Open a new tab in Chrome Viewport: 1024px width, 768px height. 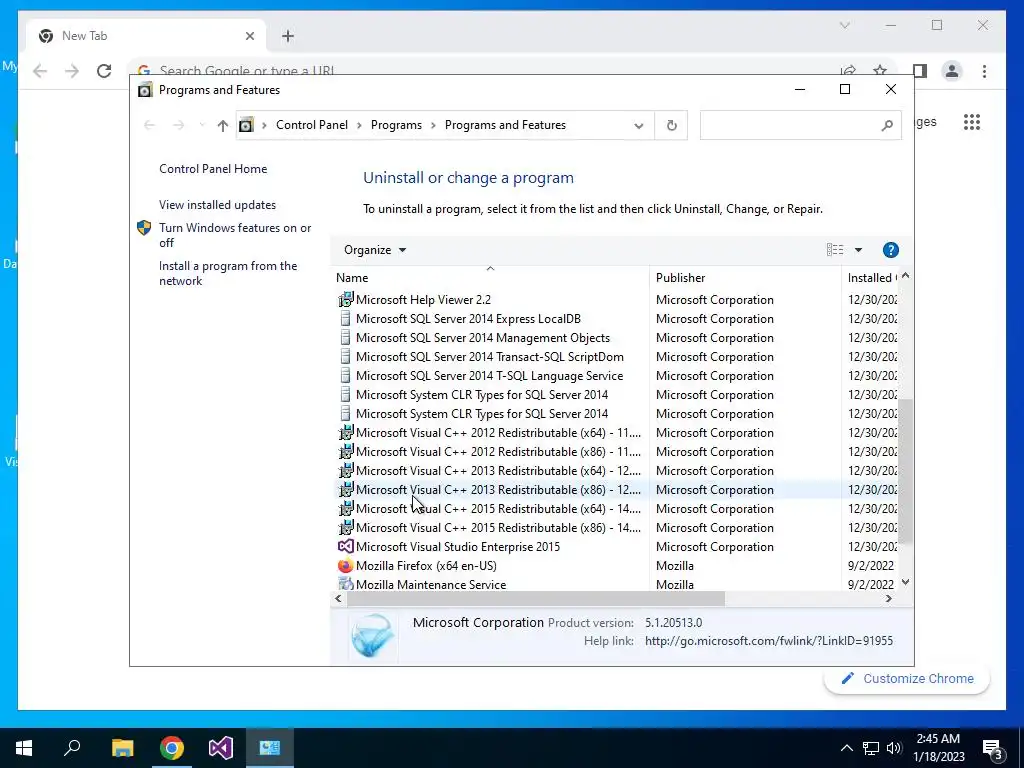[288, 36]
